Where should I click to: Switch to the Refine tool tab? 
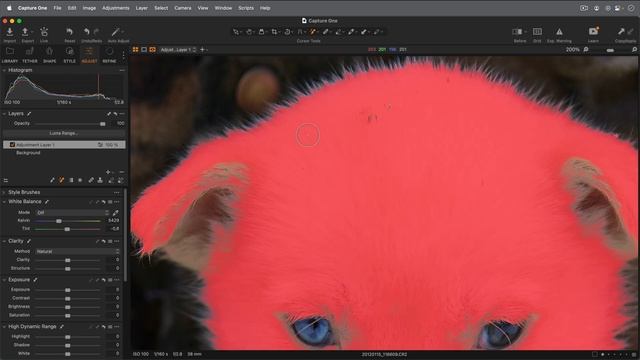click(109, 55)
